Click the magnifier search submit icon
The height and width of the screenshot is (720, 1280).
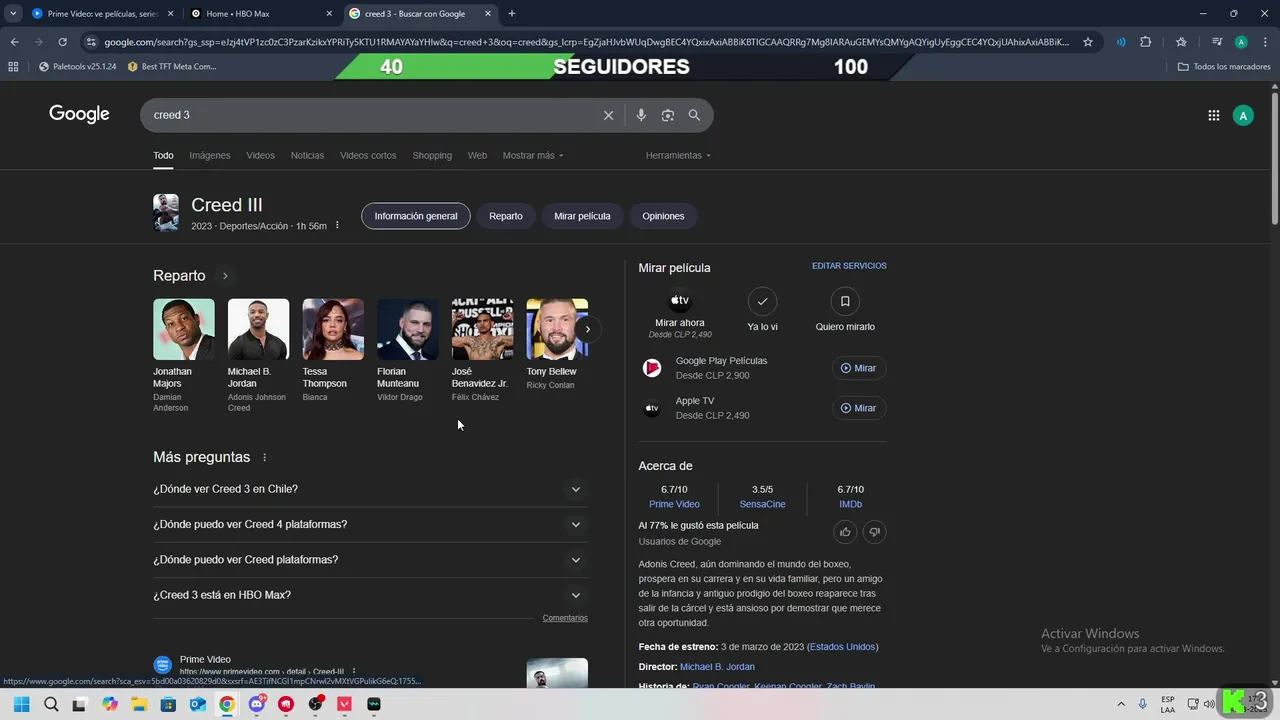coord(694,115)
